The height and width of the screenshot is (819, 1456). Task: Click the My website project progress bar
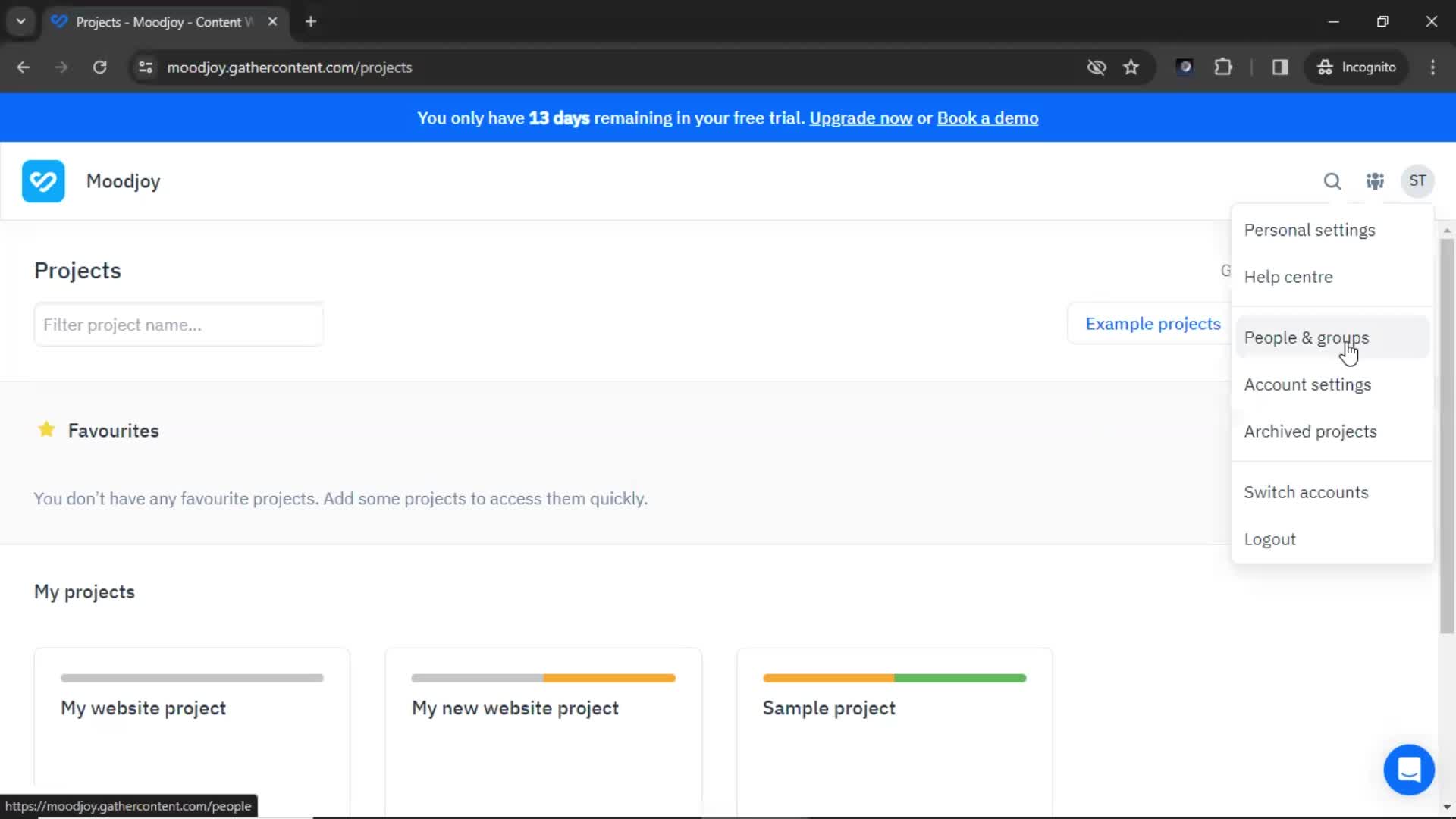point(192,678)
